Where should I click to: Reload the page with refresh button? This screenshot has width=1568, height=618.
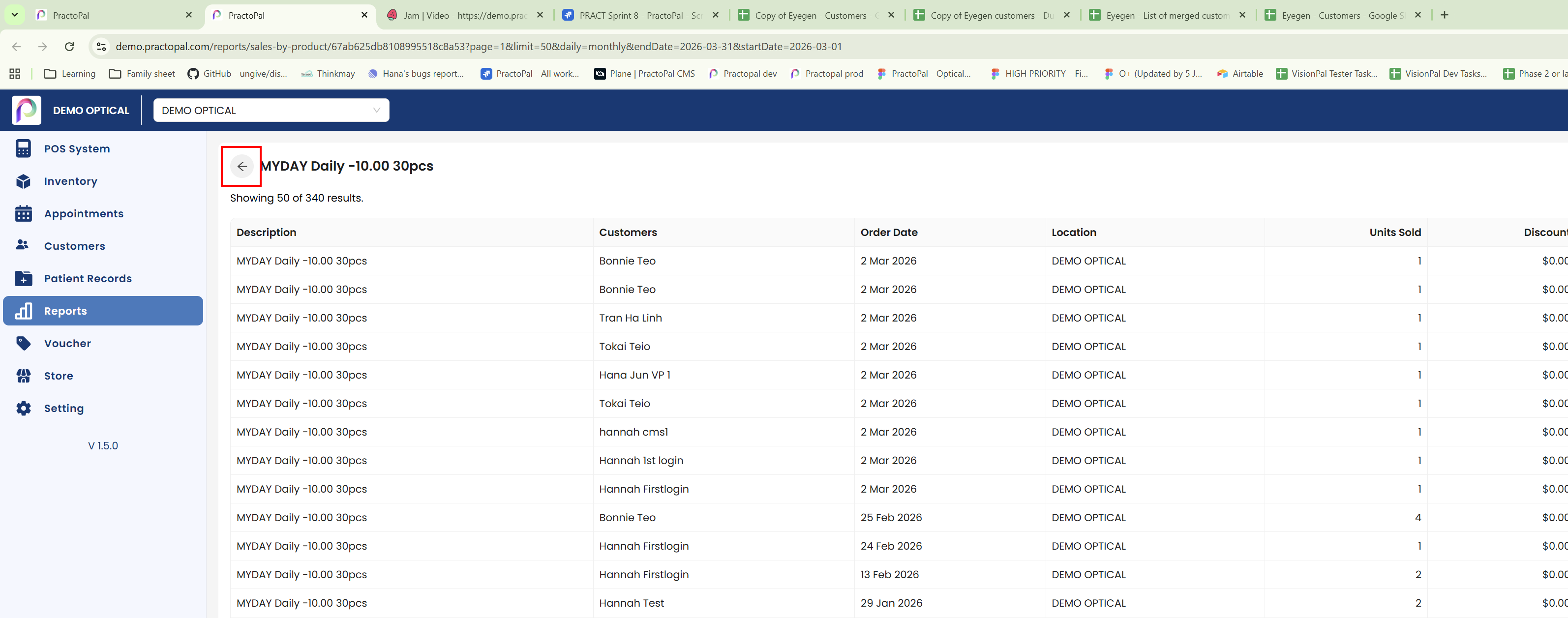pos(69,46)
